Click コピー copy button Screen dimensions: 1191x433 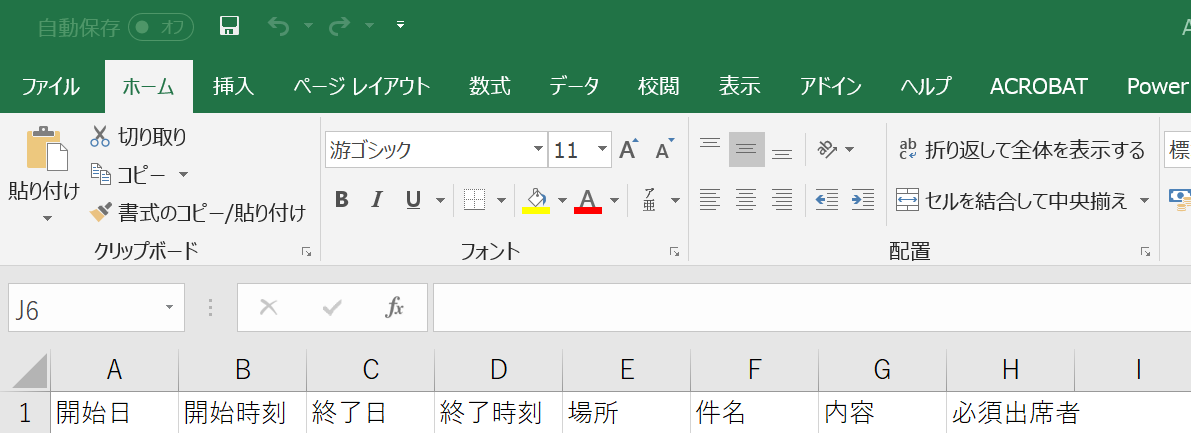(x=128, y=175)
